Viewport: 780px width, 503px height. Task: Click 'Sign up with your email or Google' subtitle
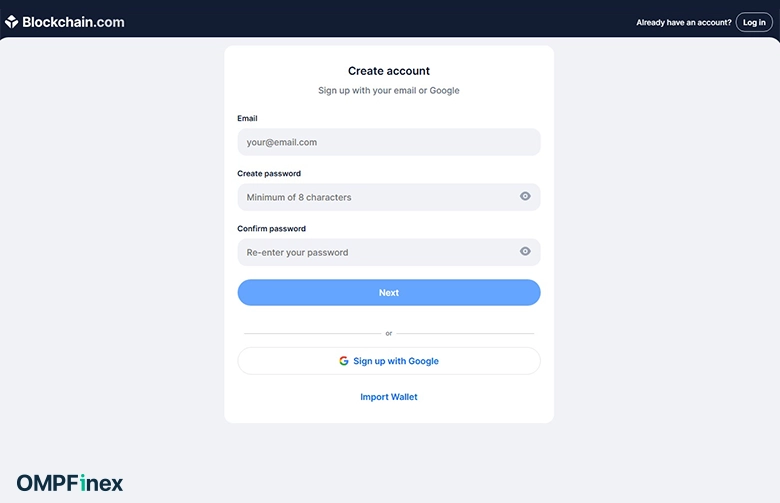[389, 91]
